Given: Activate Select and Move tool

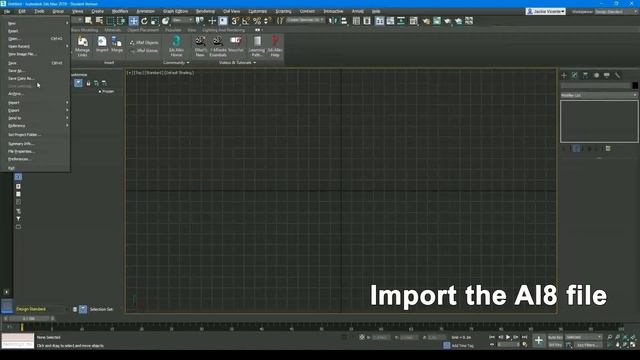Looking at the screenshot, I should click(x=133, y=20).
